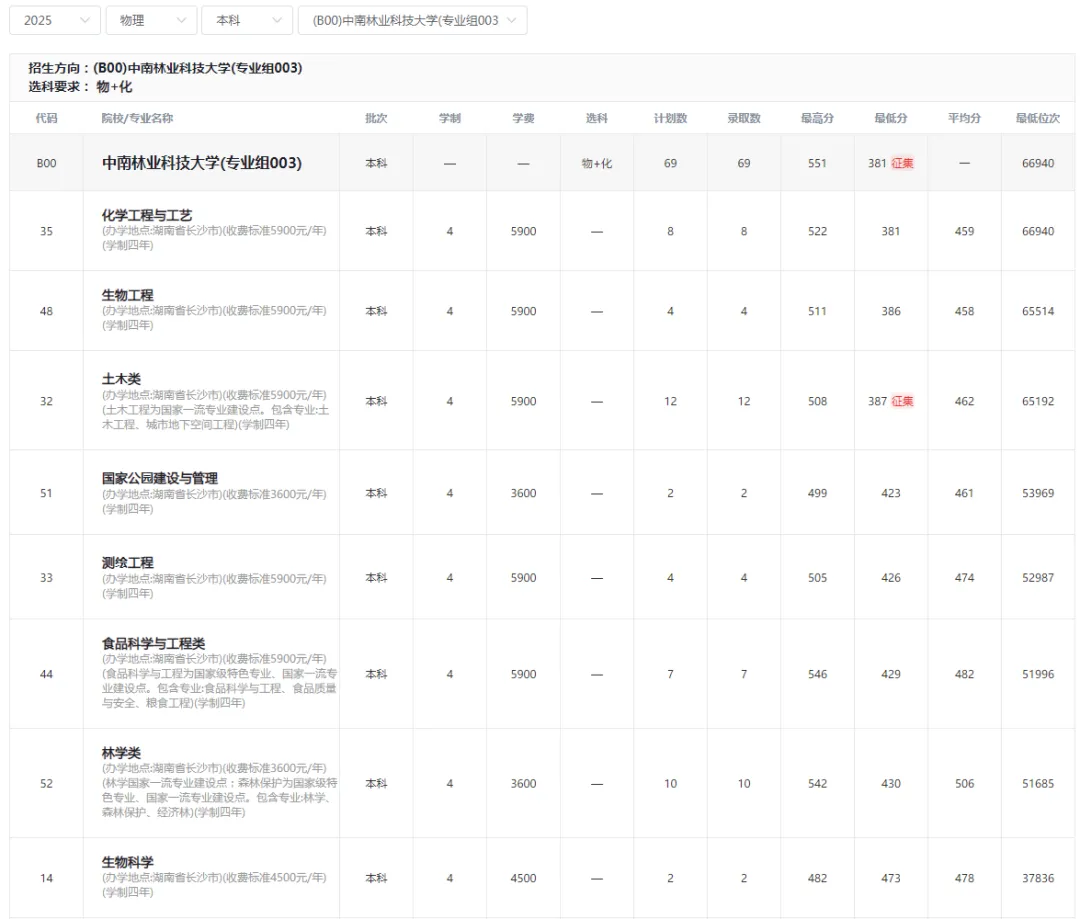Open the 2025 year dropdown
This screenshot has width=1080, height=919.
coord(55,20)
